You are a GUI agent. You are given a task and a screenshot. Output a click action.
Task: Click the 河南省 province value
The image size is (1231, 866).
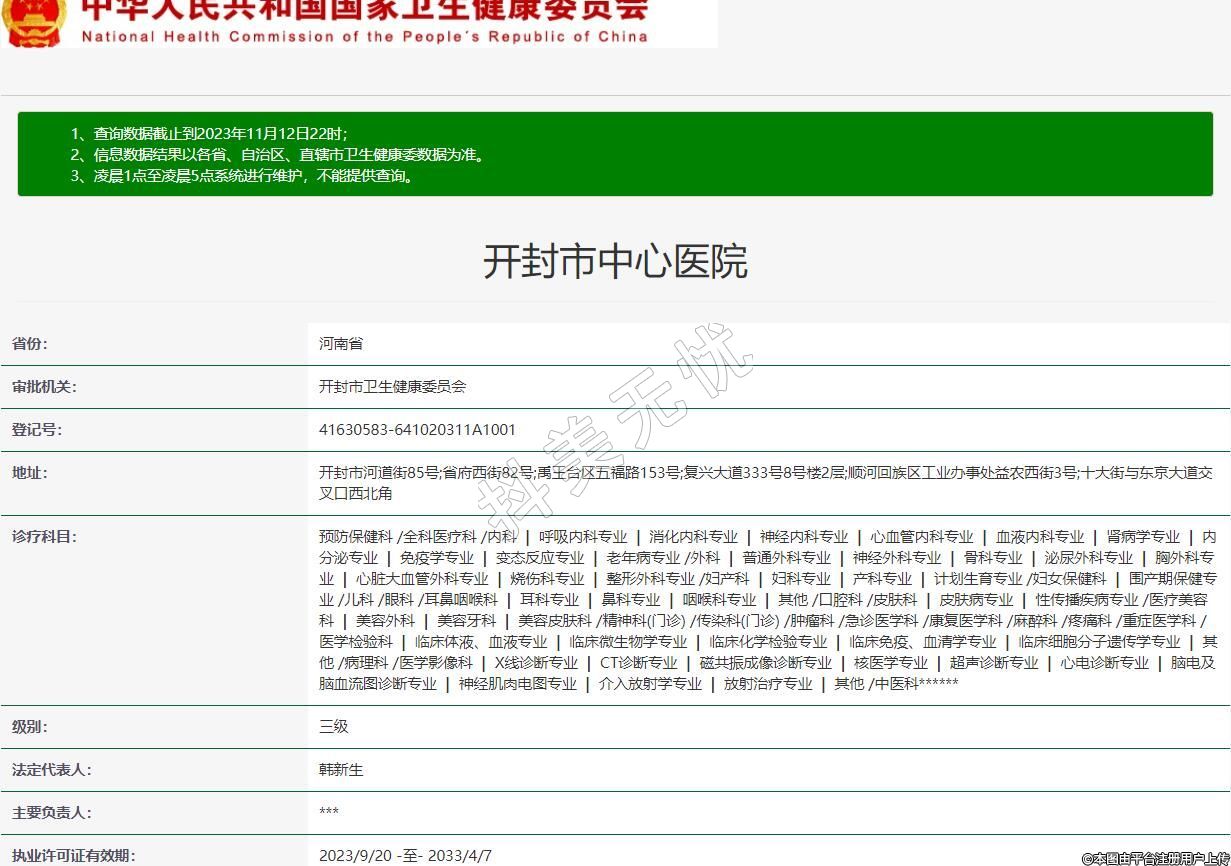341,344
